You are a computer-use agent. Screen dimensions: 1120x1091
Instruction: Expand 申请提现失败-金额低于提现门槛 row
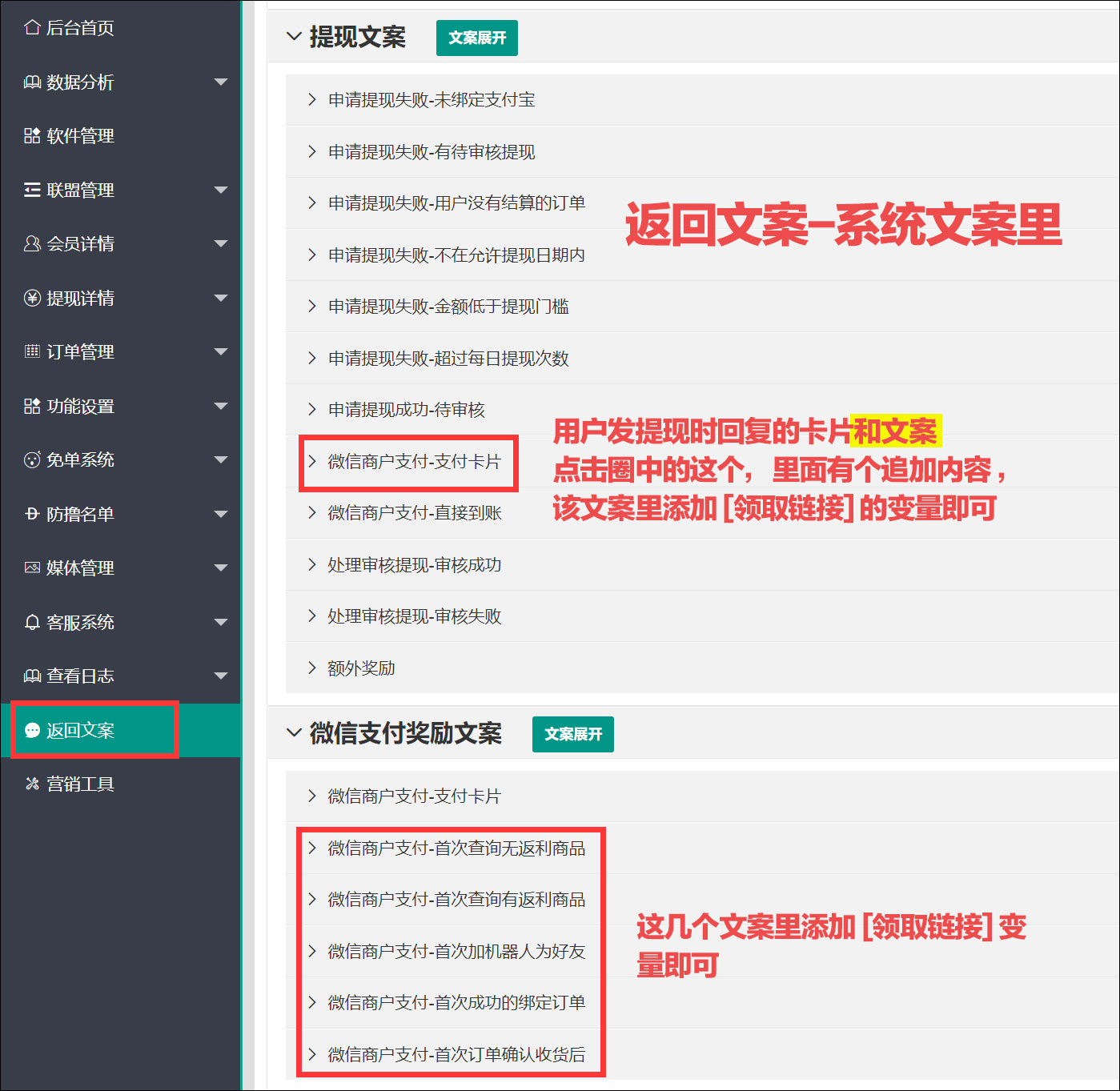point(702,307)
